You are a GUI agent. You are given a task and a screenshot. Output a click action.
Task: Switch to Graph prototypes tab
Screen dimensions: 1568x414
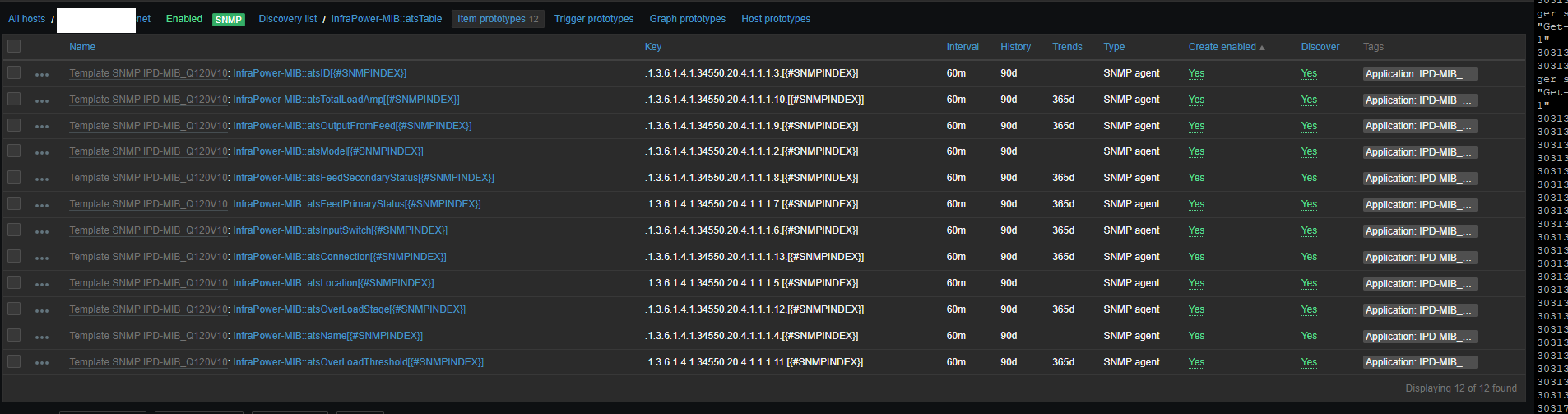[687, 19]
